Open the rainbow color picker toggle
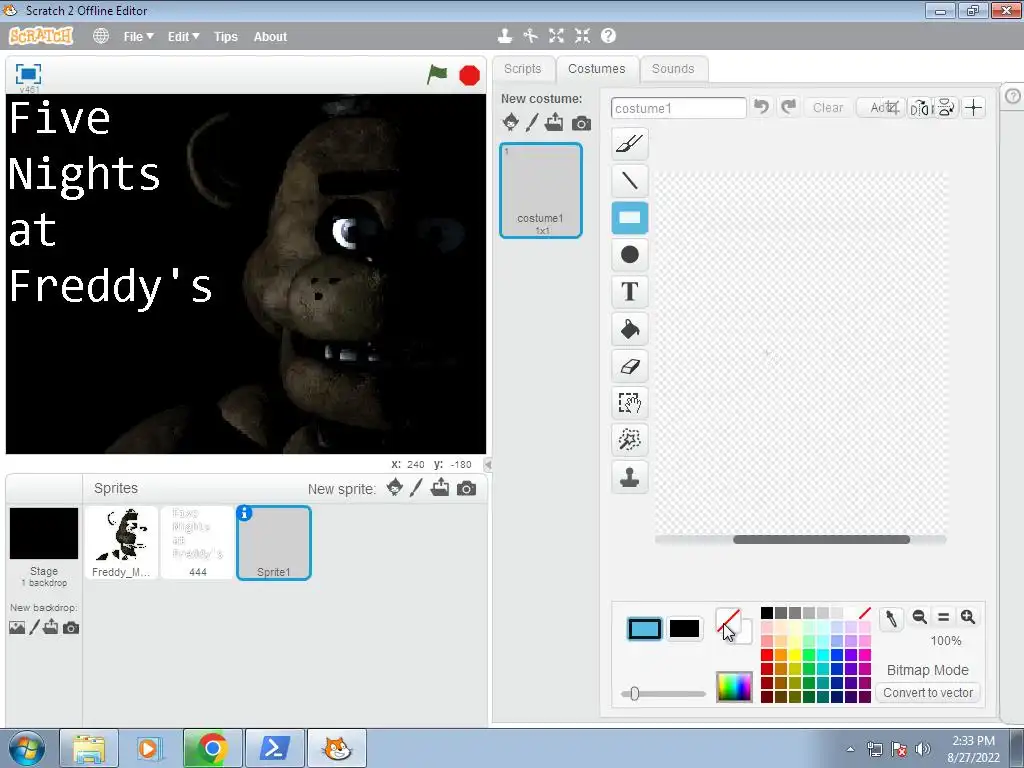Screen dimensions: 1024x768 point(734,687)
